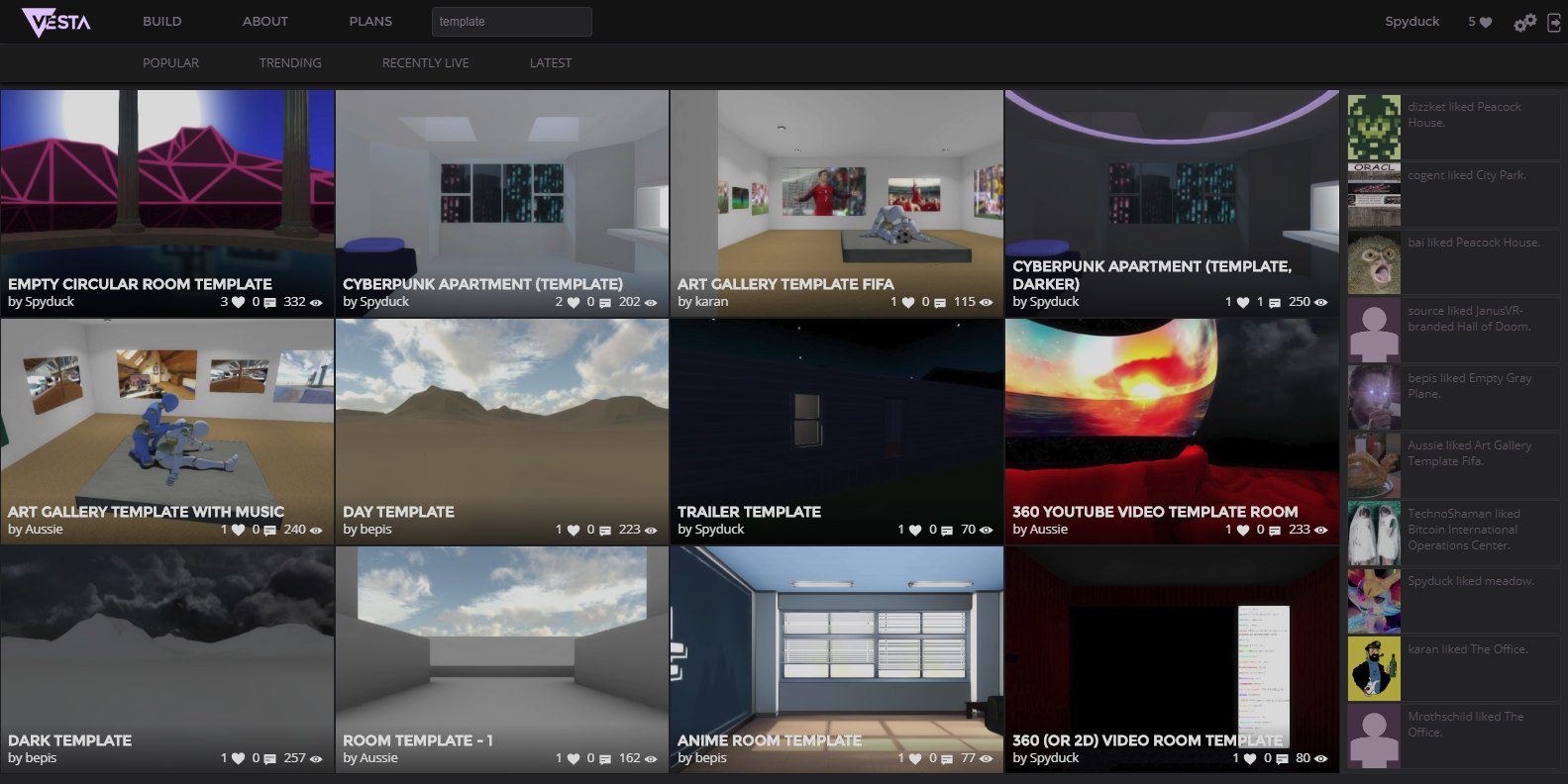Switch to the TRENDING tab

[x=290, y=63]
